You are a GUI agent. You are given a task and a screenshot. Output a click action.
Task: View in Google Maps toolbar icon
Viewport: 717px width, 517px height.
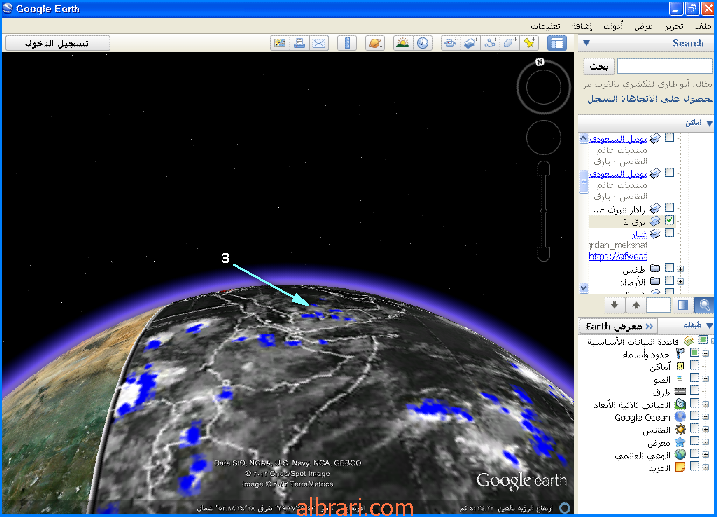click(279, 43)
